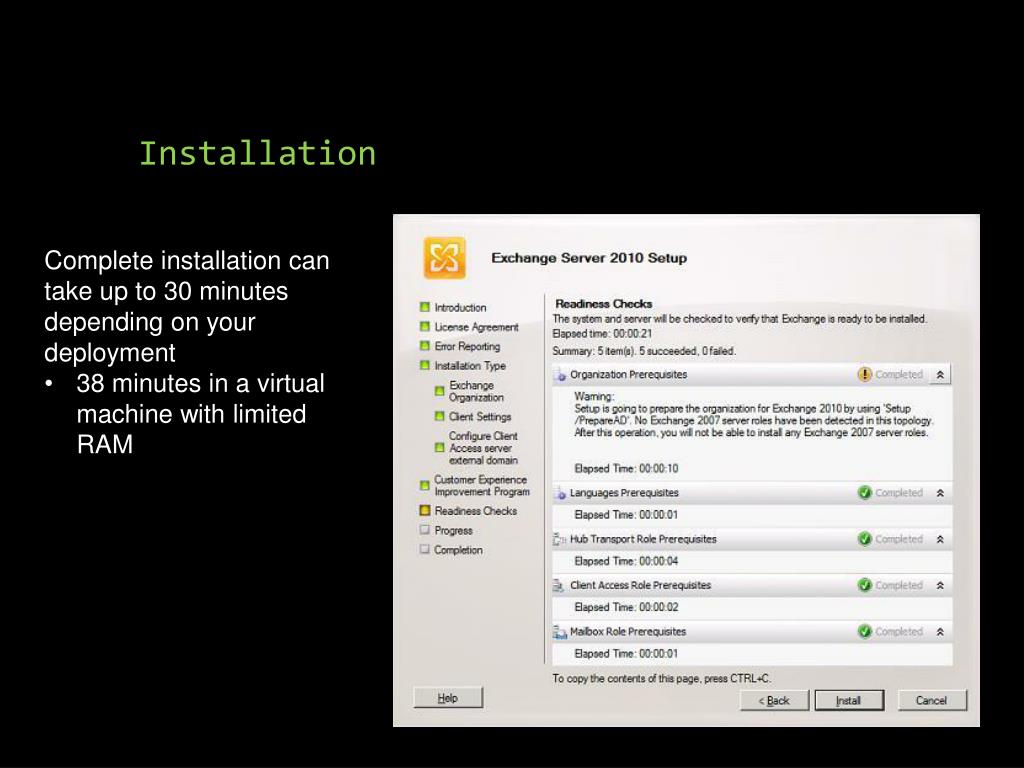Click the Configure Client Access server step square
Viewport: 1024px width, 768px height.
tap(440, 447)
